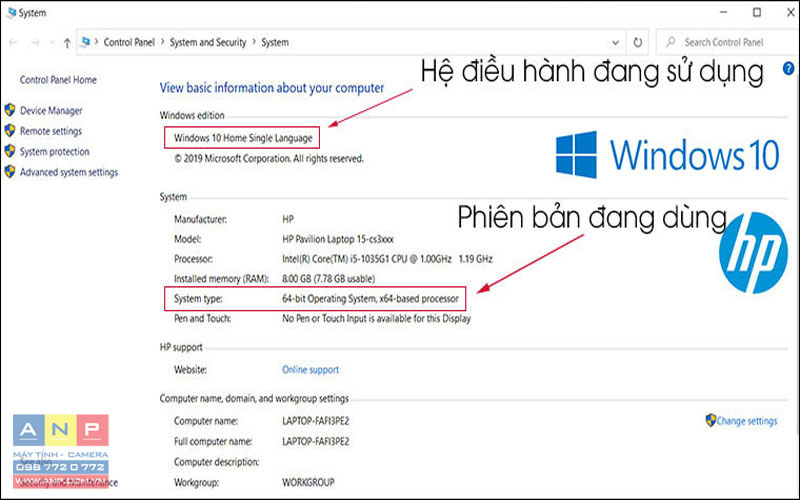Click the shield icon beside Device Manager
800x500 pixels.
[10, 110]
